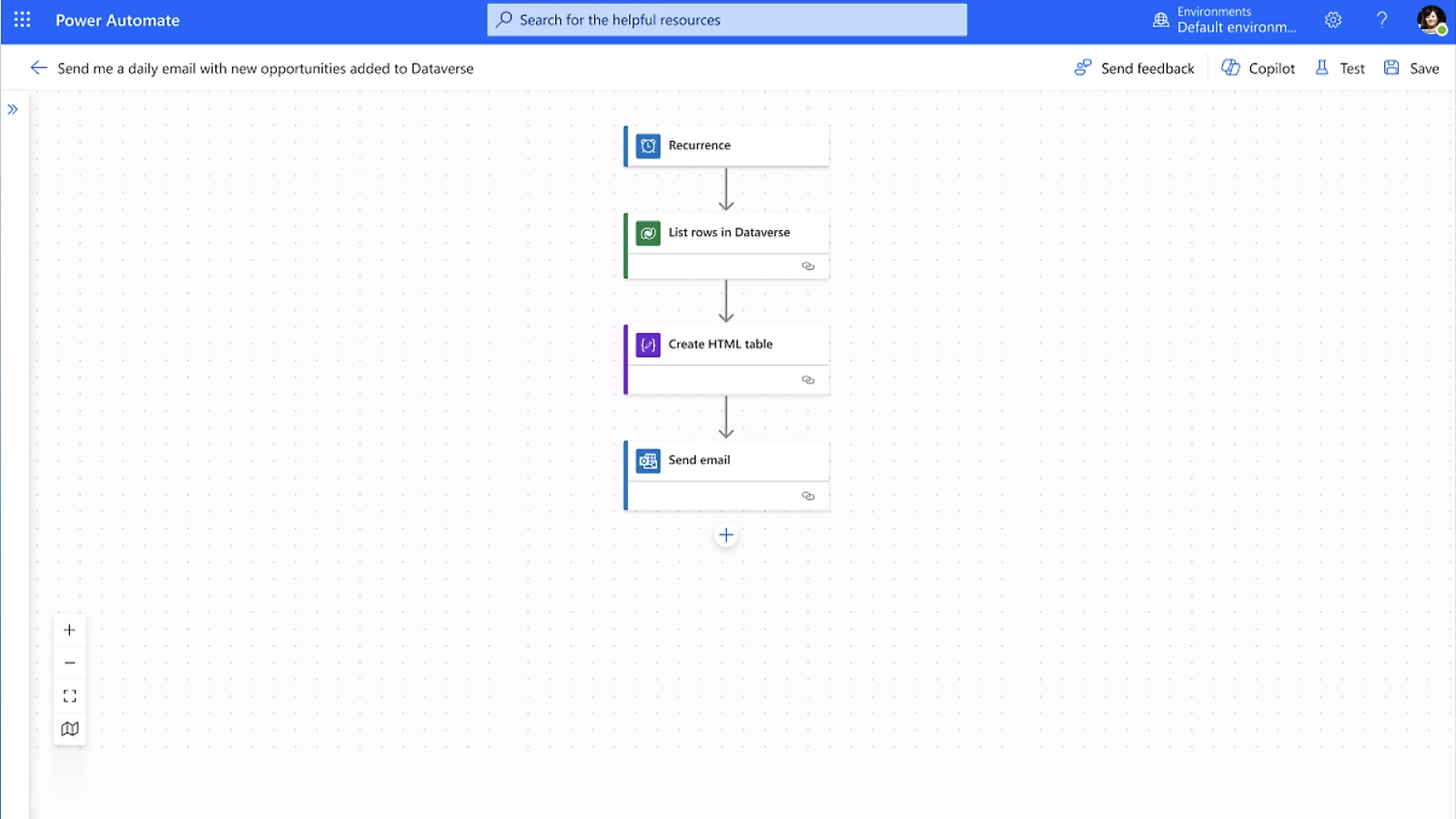Viewport: 1456px width, 819px height.
Task: Select the Create HTML table action
Action: 726,345
